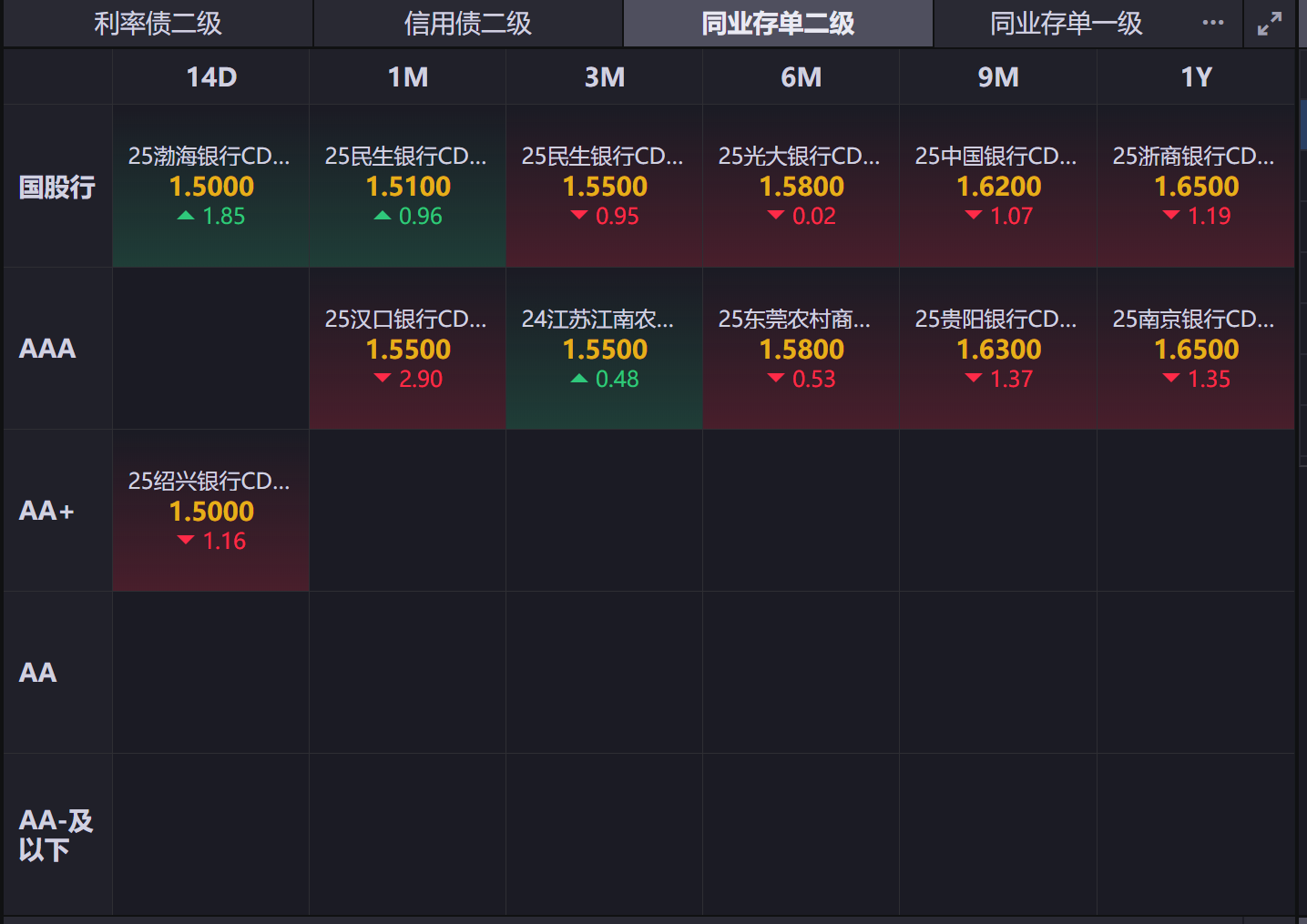Open the 同业存单一级 tab

point(1066,24)
